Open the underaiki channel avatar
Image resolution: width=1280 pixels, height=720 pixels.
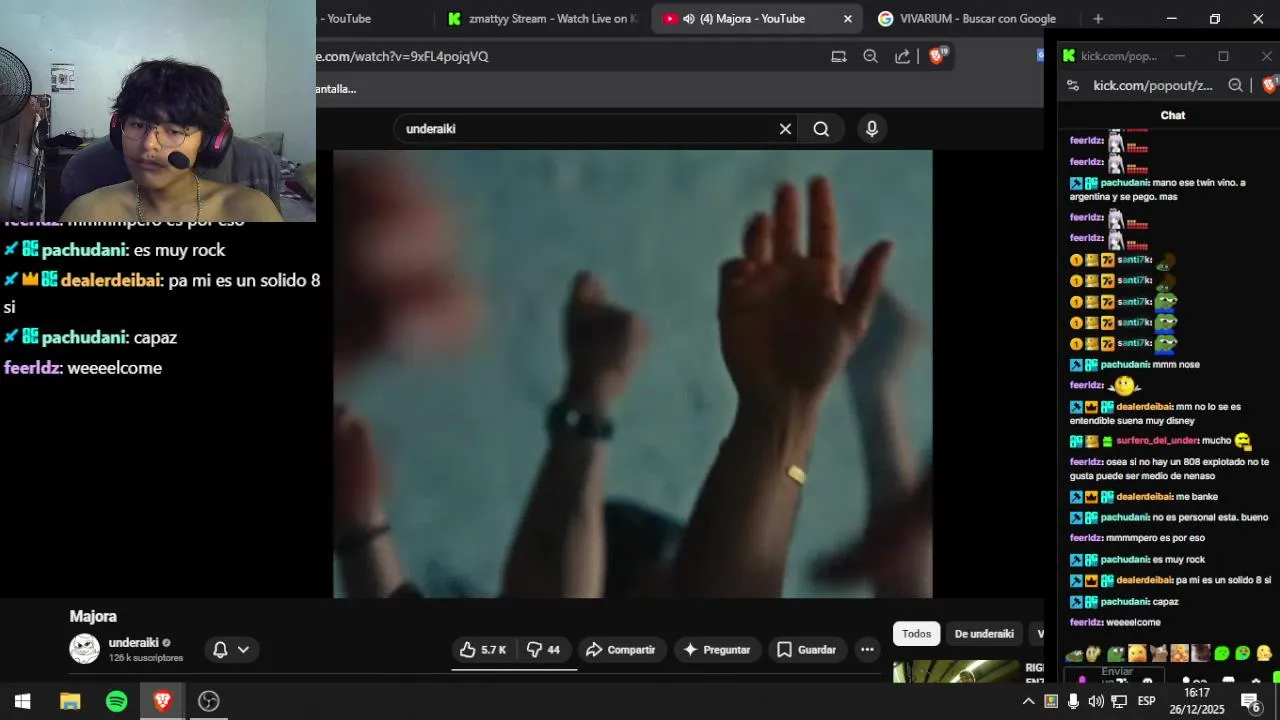(x=84, y=649)
